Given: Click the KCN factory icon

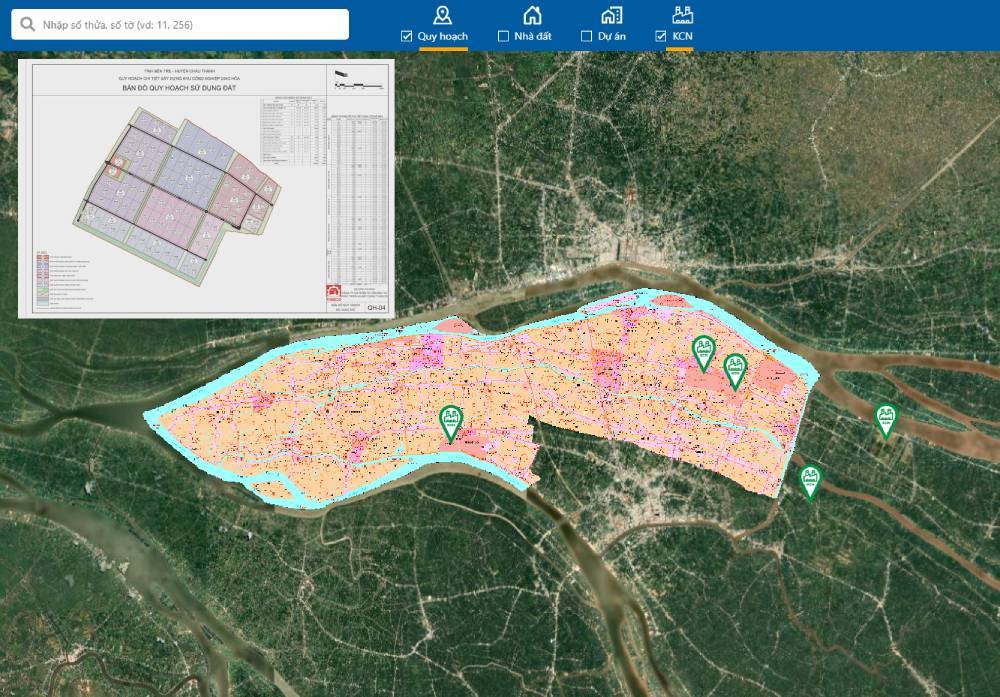Looking at the screenshot, I should coord(683,14).
